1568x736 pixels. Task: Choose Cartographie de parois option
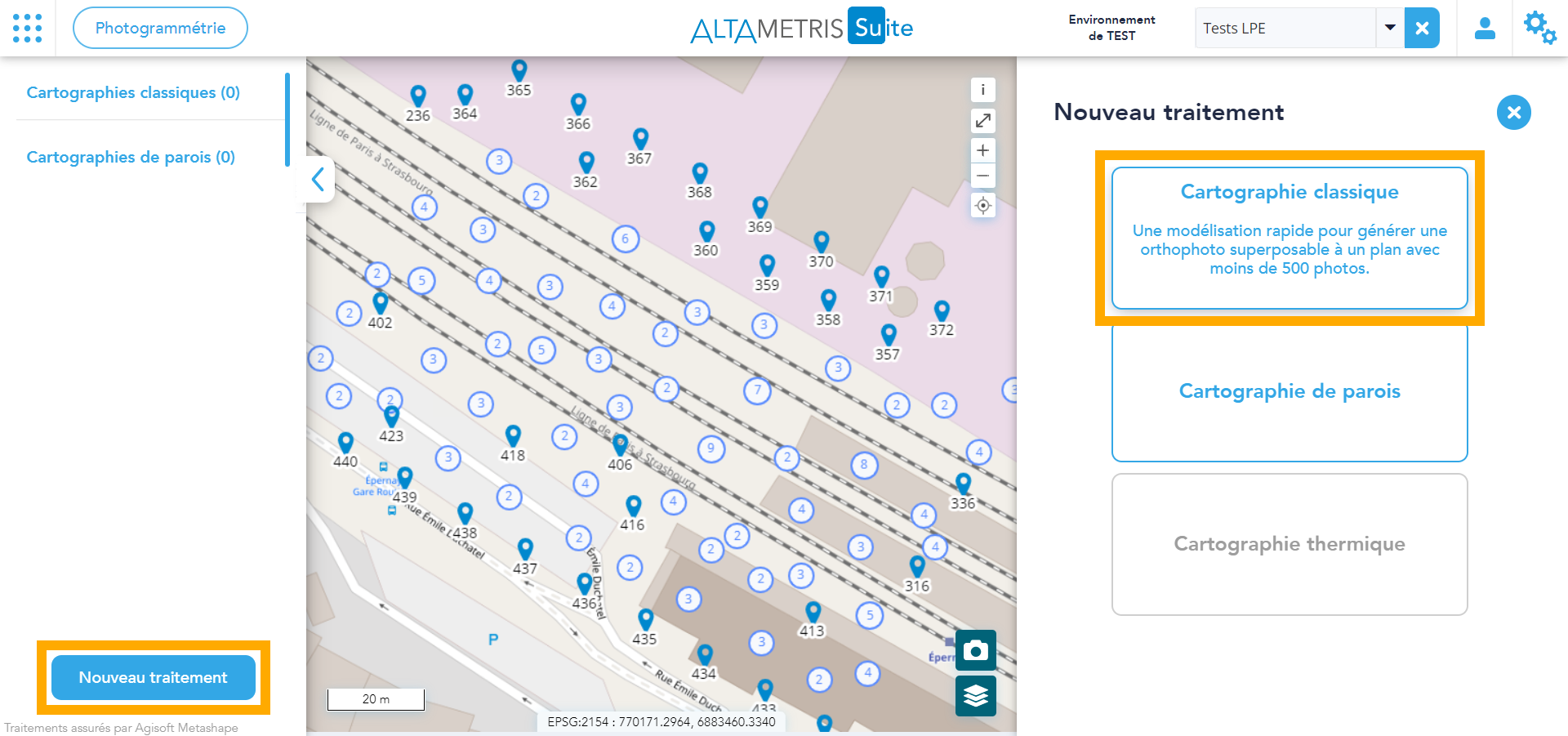(1289, 392)
